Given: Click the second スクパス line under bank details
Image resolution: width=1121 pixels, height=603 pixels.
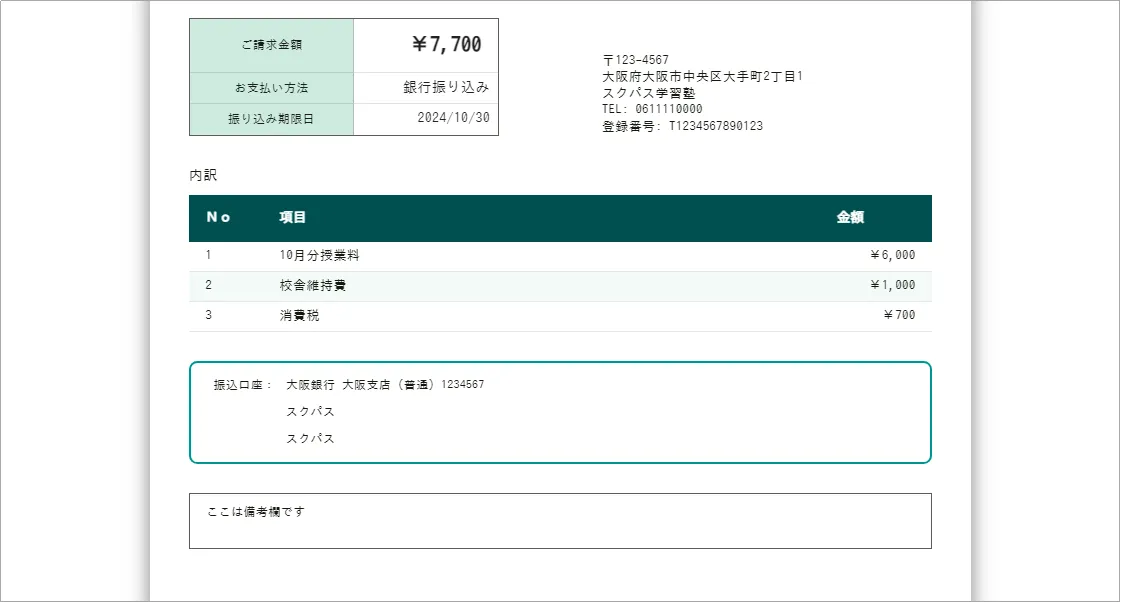Looking at the screenshot, I should click(310, 439).
